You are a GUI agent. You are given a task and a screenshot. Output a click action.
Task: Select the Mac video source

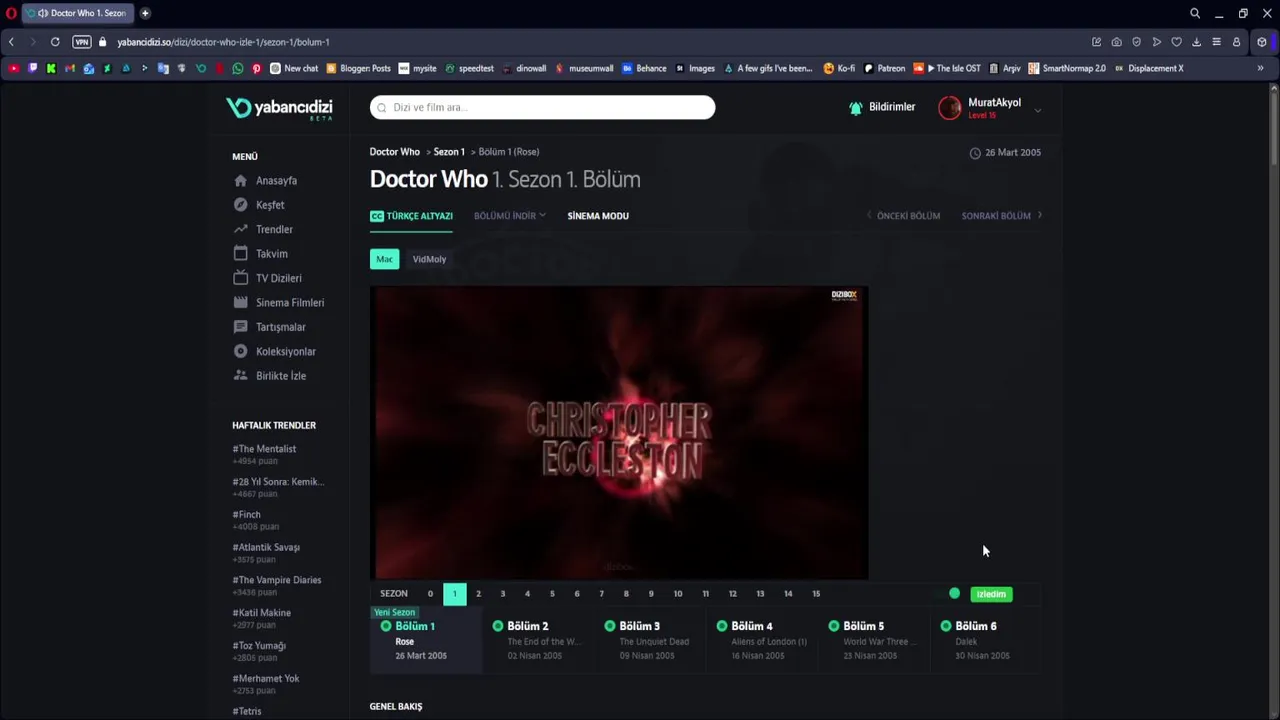coord(384,259)
